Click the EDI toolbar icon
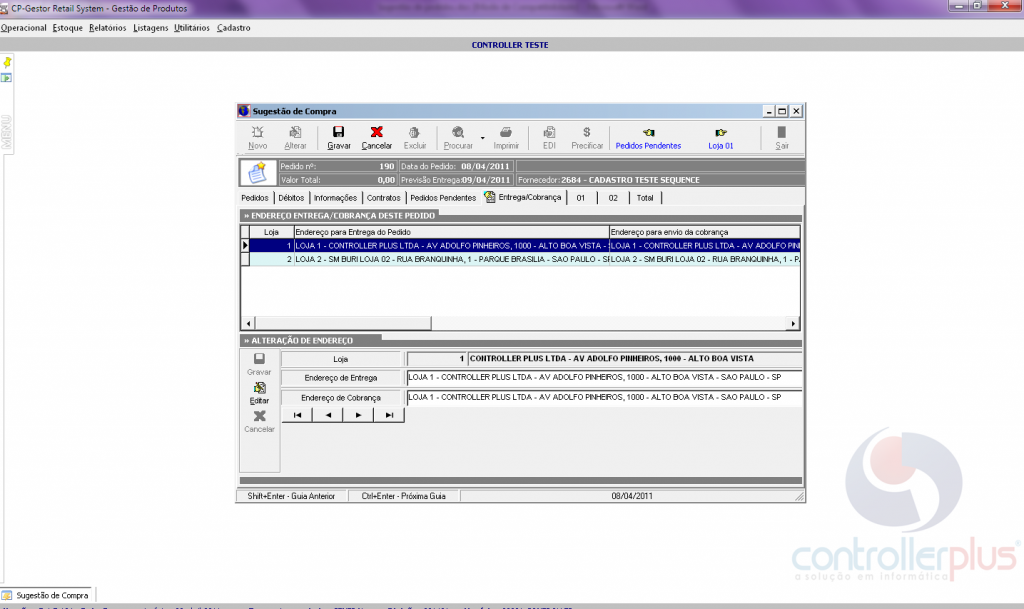The image size is (1024, 609). [x=549, y=133]
